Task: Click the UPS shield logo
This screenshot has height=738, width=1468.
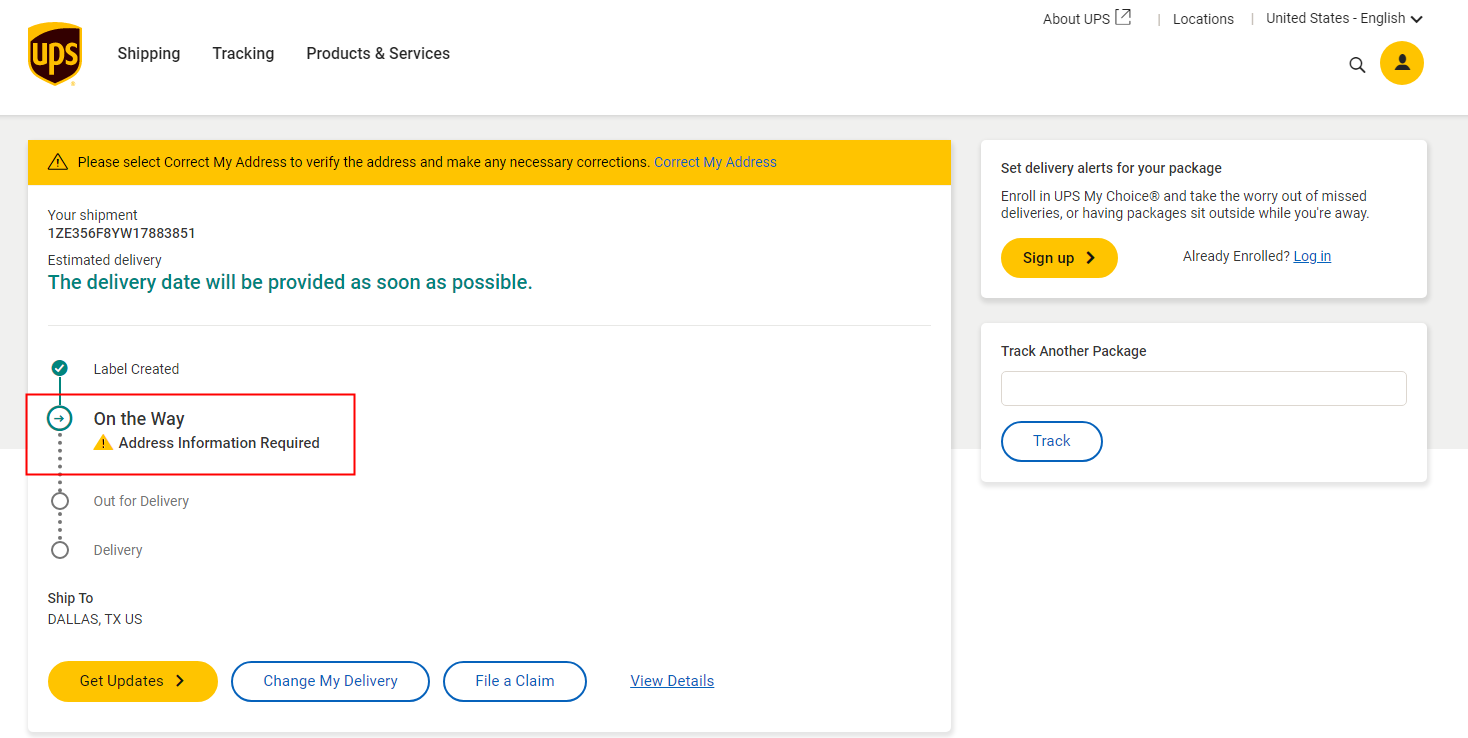Action: pos(54,54)
